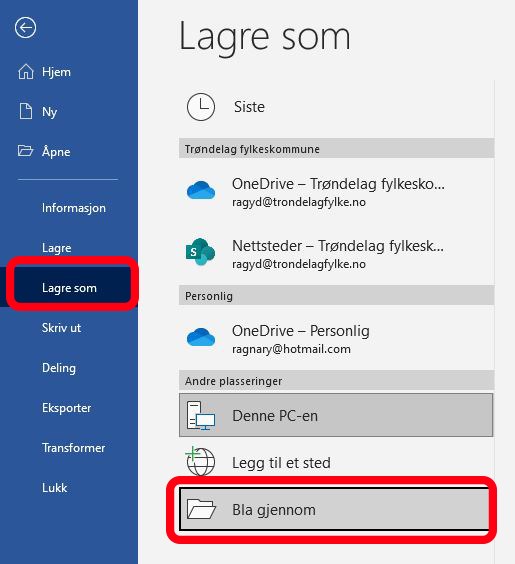This screenshot has height=564, width=515.
Task: Click the clock icon beside Siste
Action: [x=201, y=107]
